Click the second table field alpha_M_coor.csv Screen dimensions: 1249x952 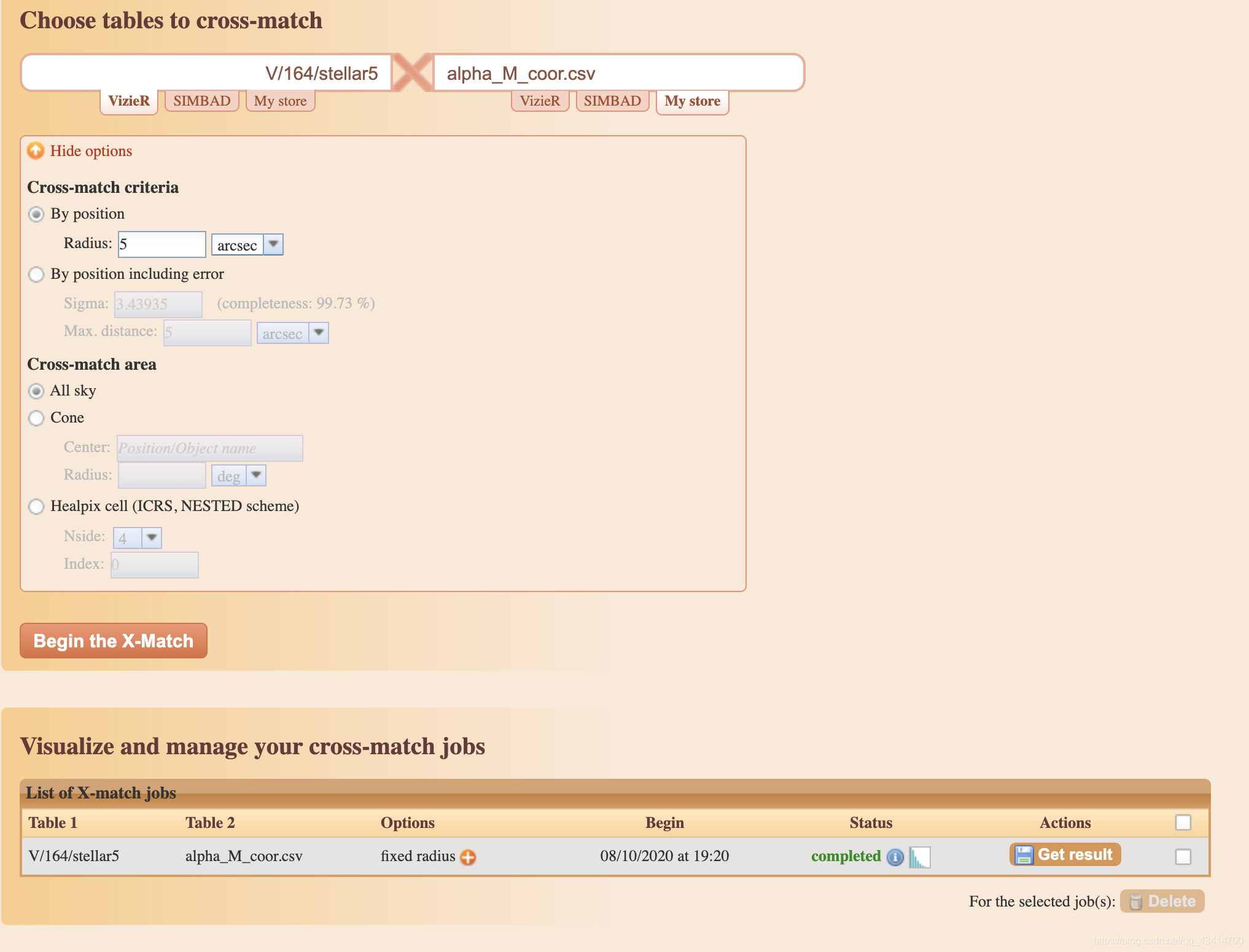pyautogui.click(x=618, y=72)
